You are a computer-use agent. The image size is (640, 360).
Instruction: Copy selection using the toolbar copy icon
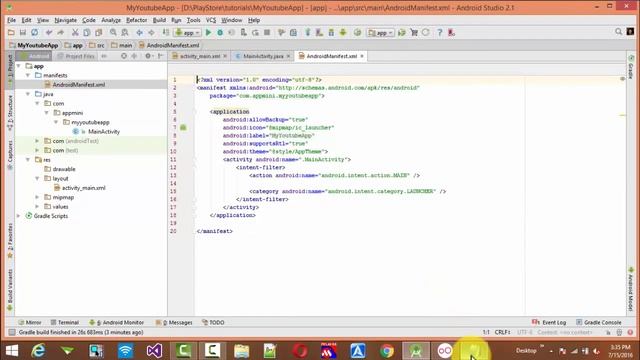pyautogui.click(x=87, y=32)
